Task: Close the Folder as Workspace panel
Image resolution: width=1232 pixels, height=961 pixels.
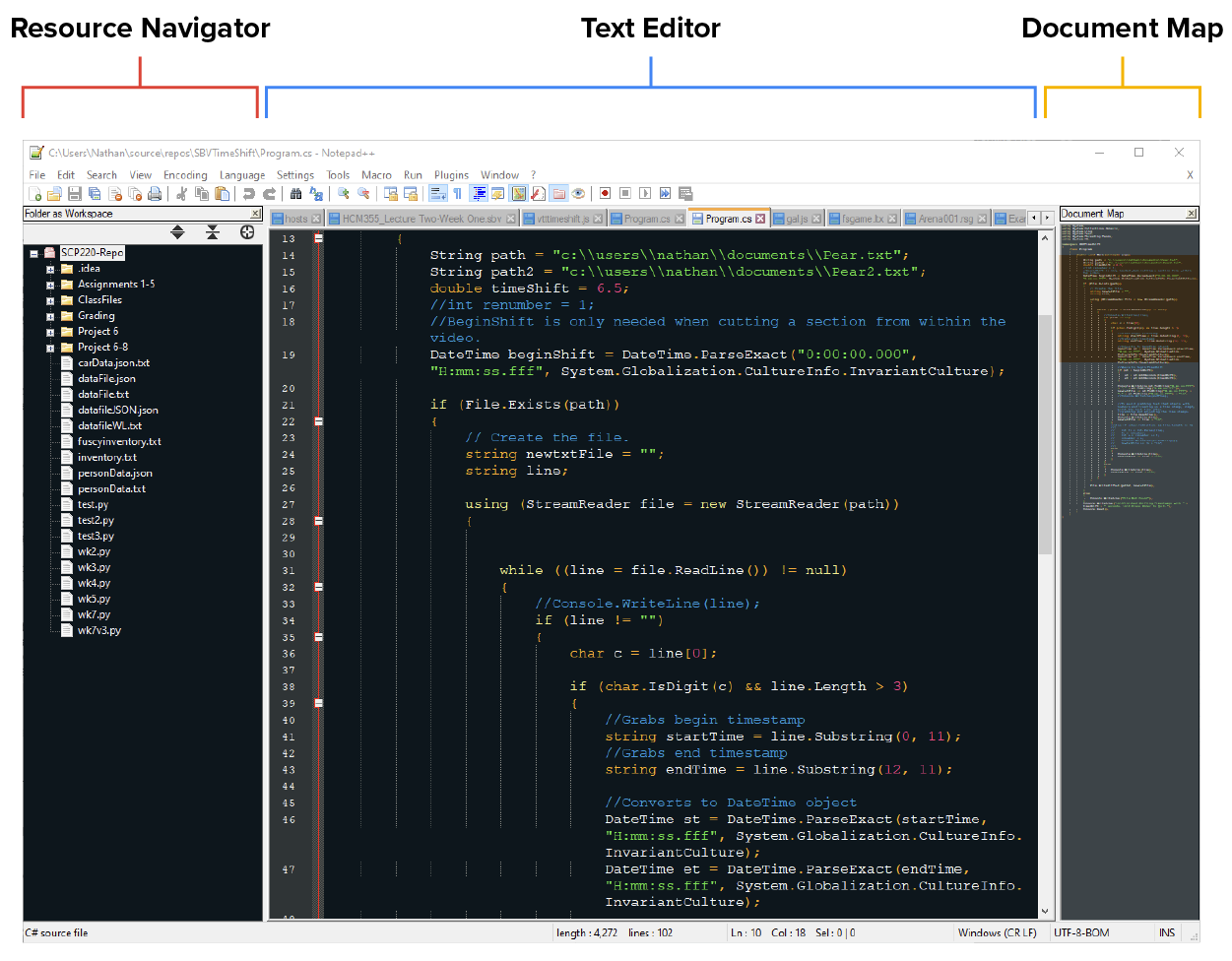Action: [x=256, y=214]
